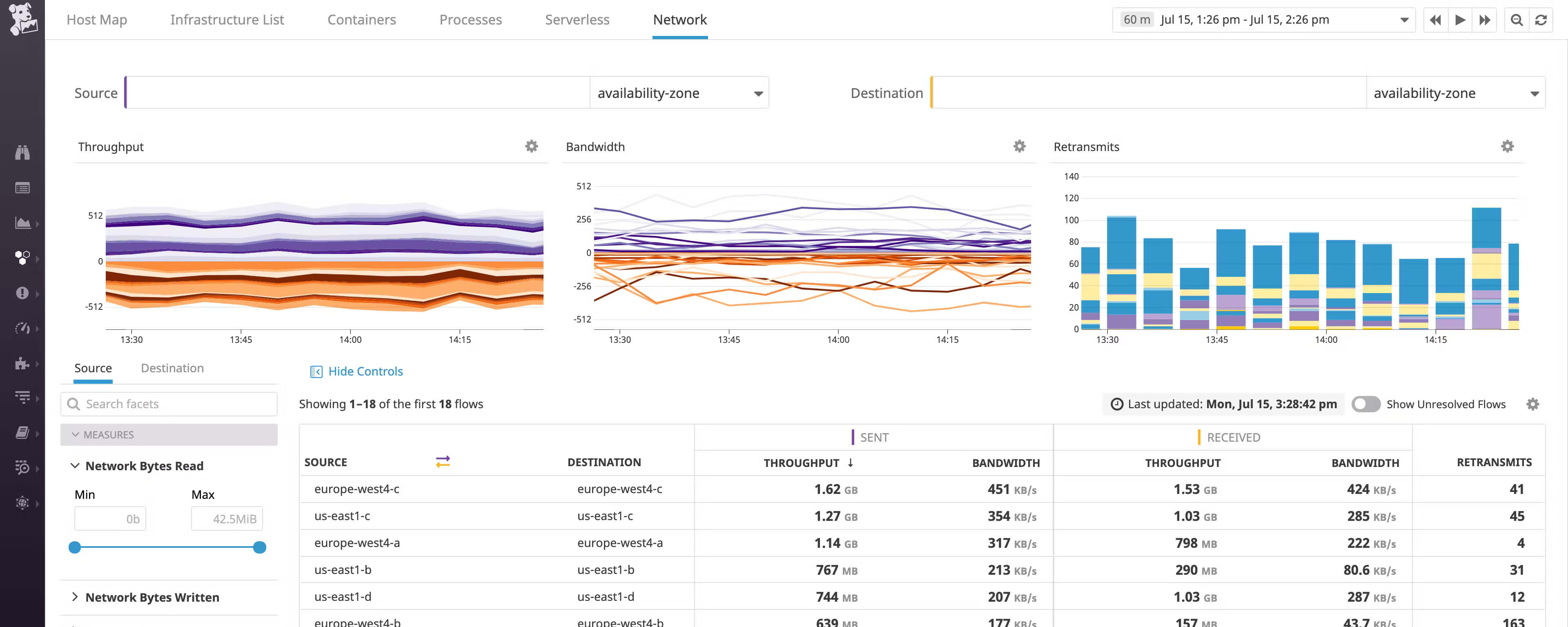Open the integrations puzzle-piece sidebar icon

click(22, 363)
